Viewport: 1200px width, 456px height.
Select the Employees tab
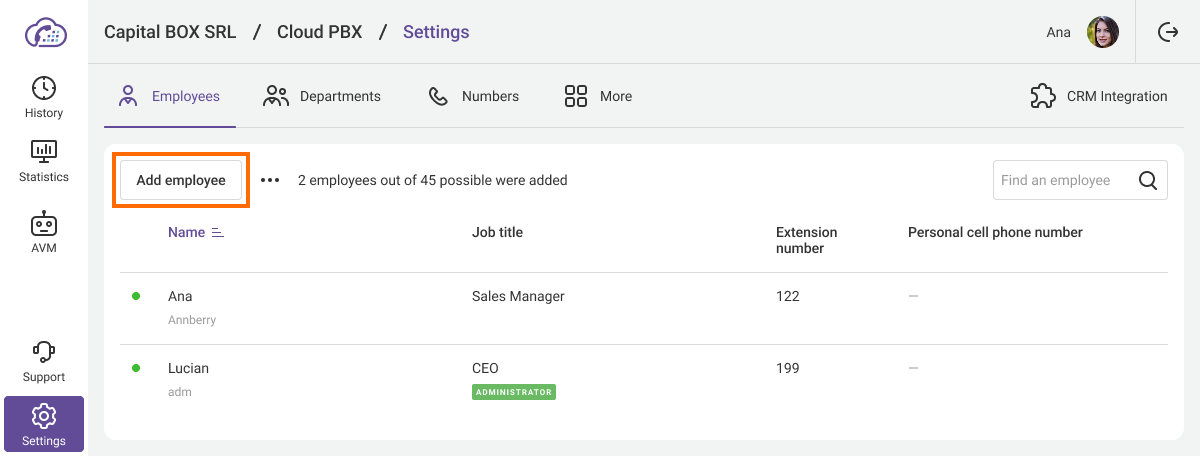pos(170,97)
